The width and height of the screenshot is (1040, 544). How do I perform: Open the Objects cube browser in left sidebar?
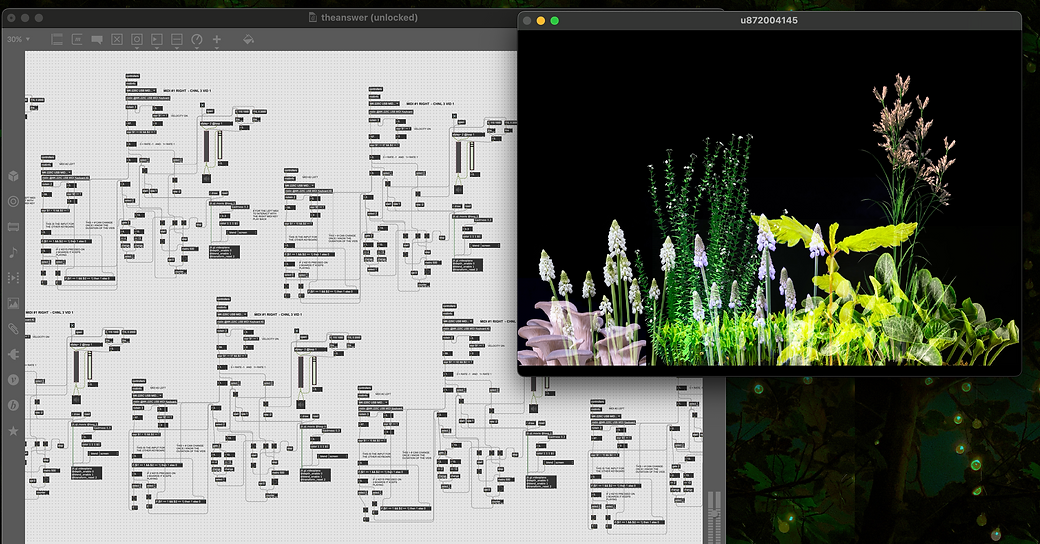13,176
